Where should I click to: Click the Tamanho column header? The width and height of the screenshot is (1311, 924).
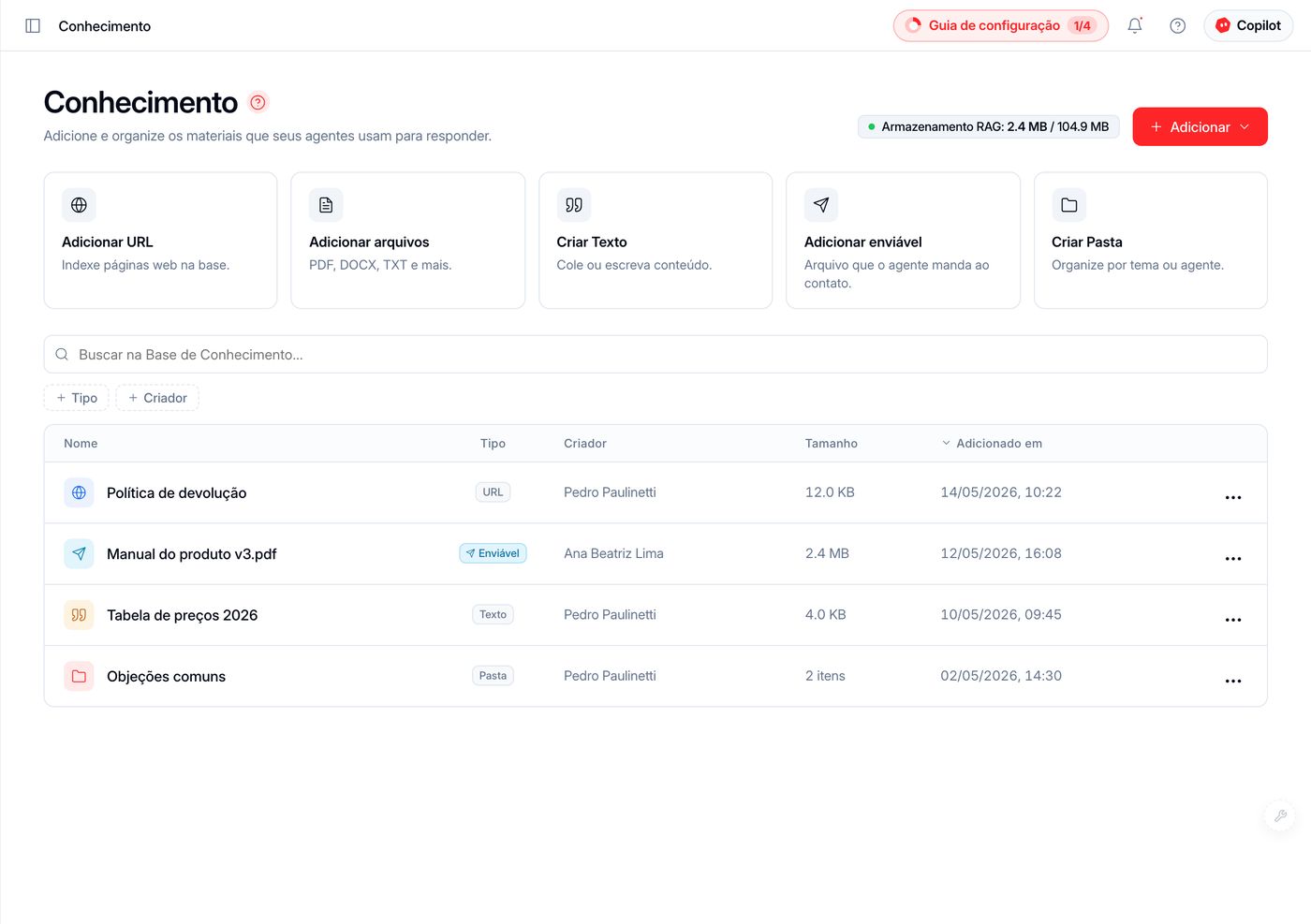coord(832,444)
